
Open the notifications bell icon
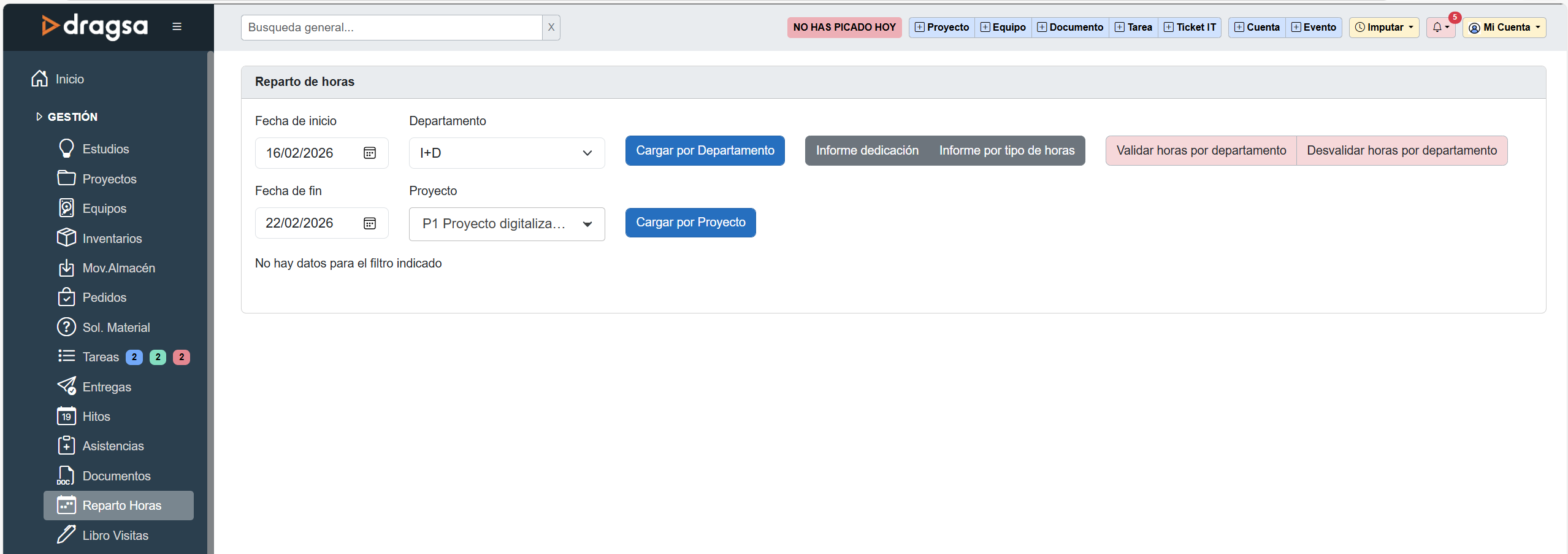1439,28
